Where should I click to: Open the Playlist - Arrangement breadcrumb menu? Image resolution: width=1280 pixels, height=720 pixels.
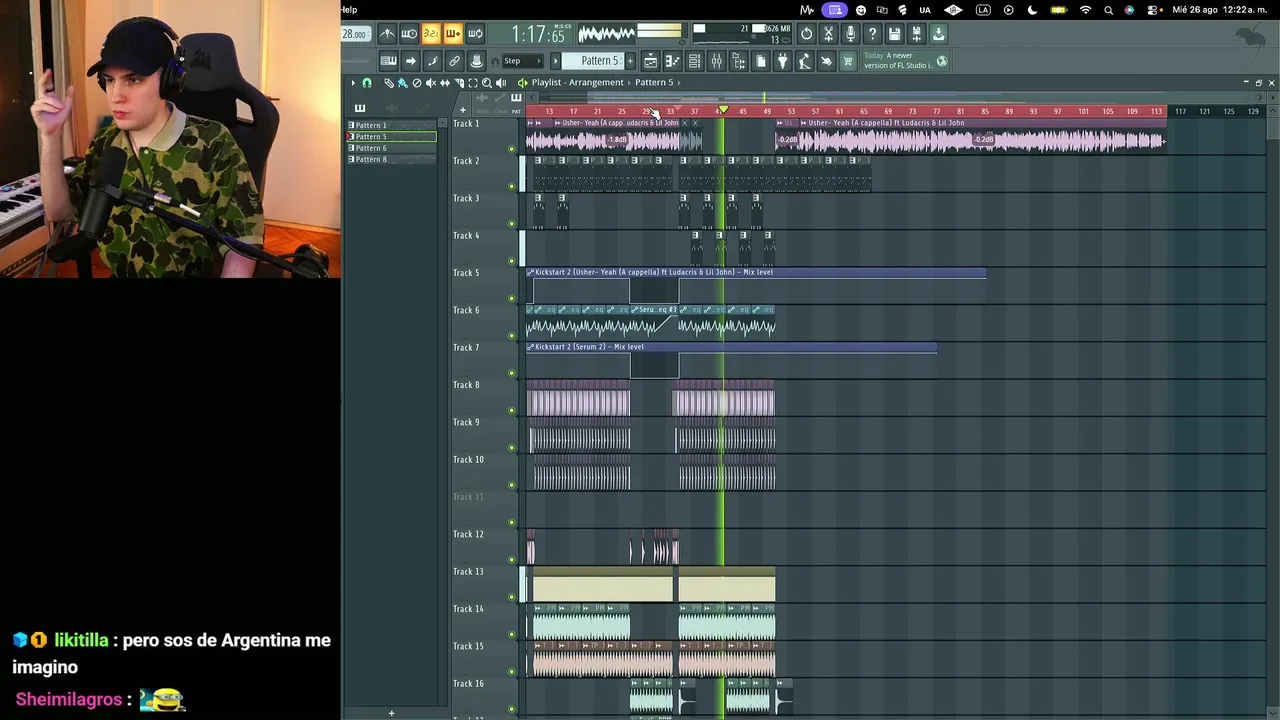[x=577, y=82]
